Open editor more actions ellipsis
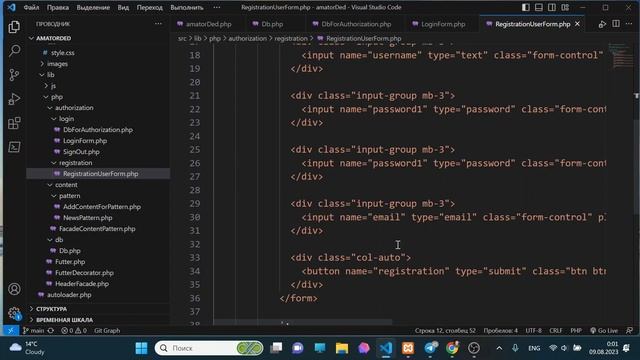The image size is (640, 360). (629, 24)
